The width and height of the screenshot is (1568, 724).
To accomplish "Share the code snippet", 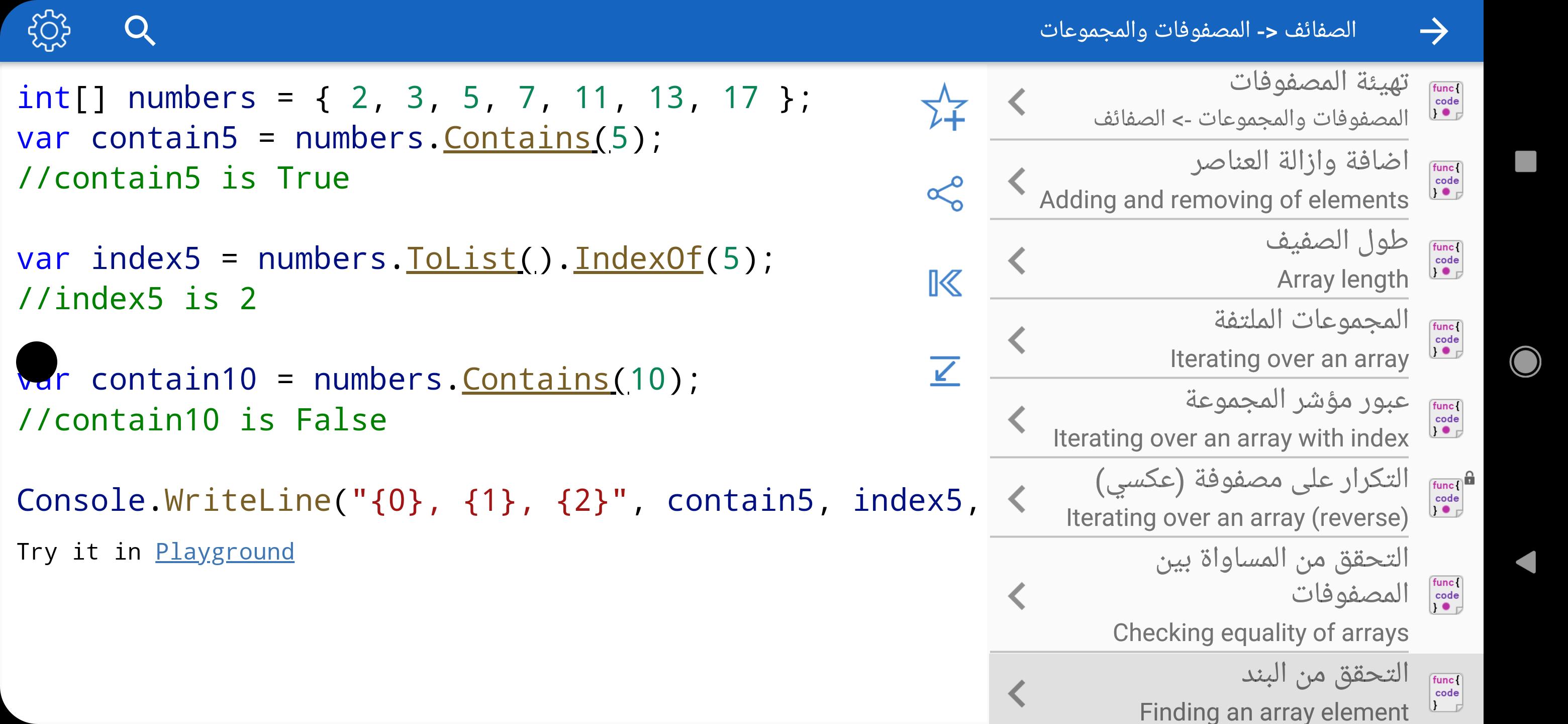I will coord(945,194).
